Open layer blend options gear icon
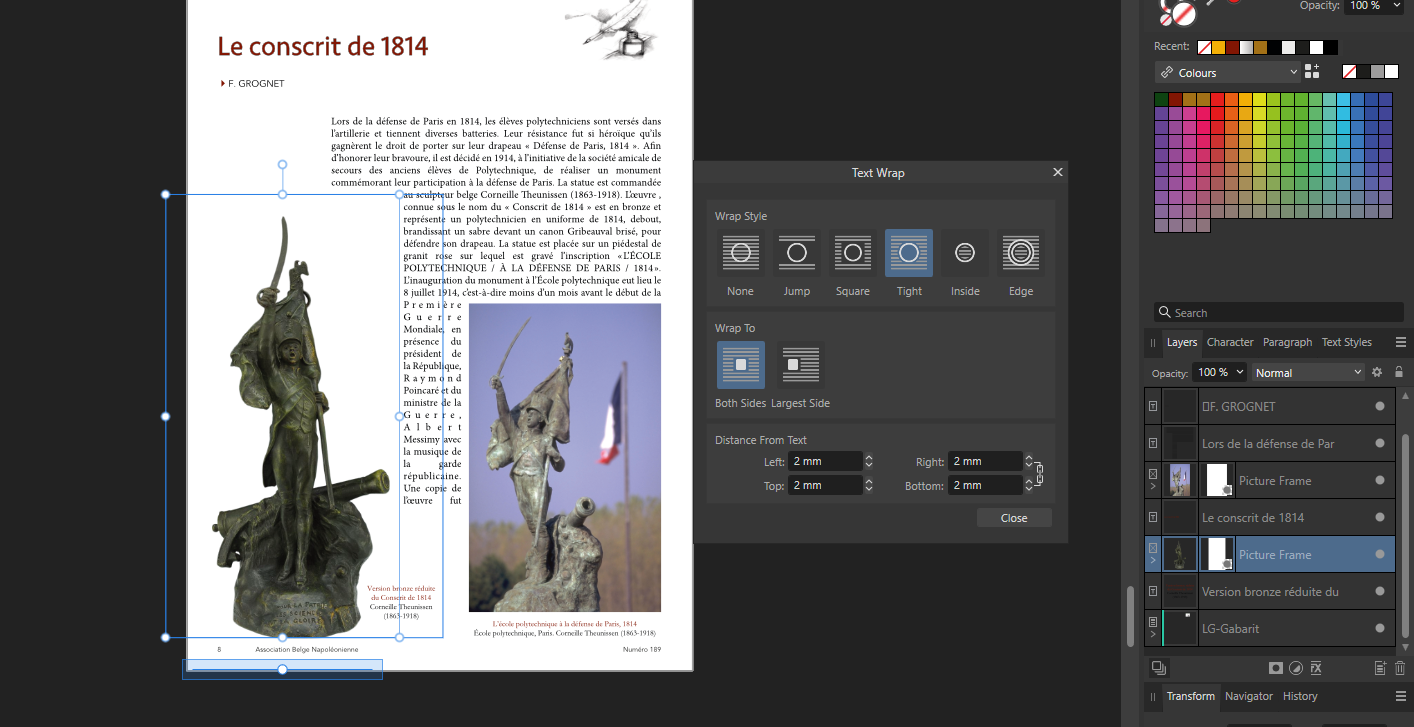The height and width of the screenshot is (727, 1414). tap(1377, 372)
